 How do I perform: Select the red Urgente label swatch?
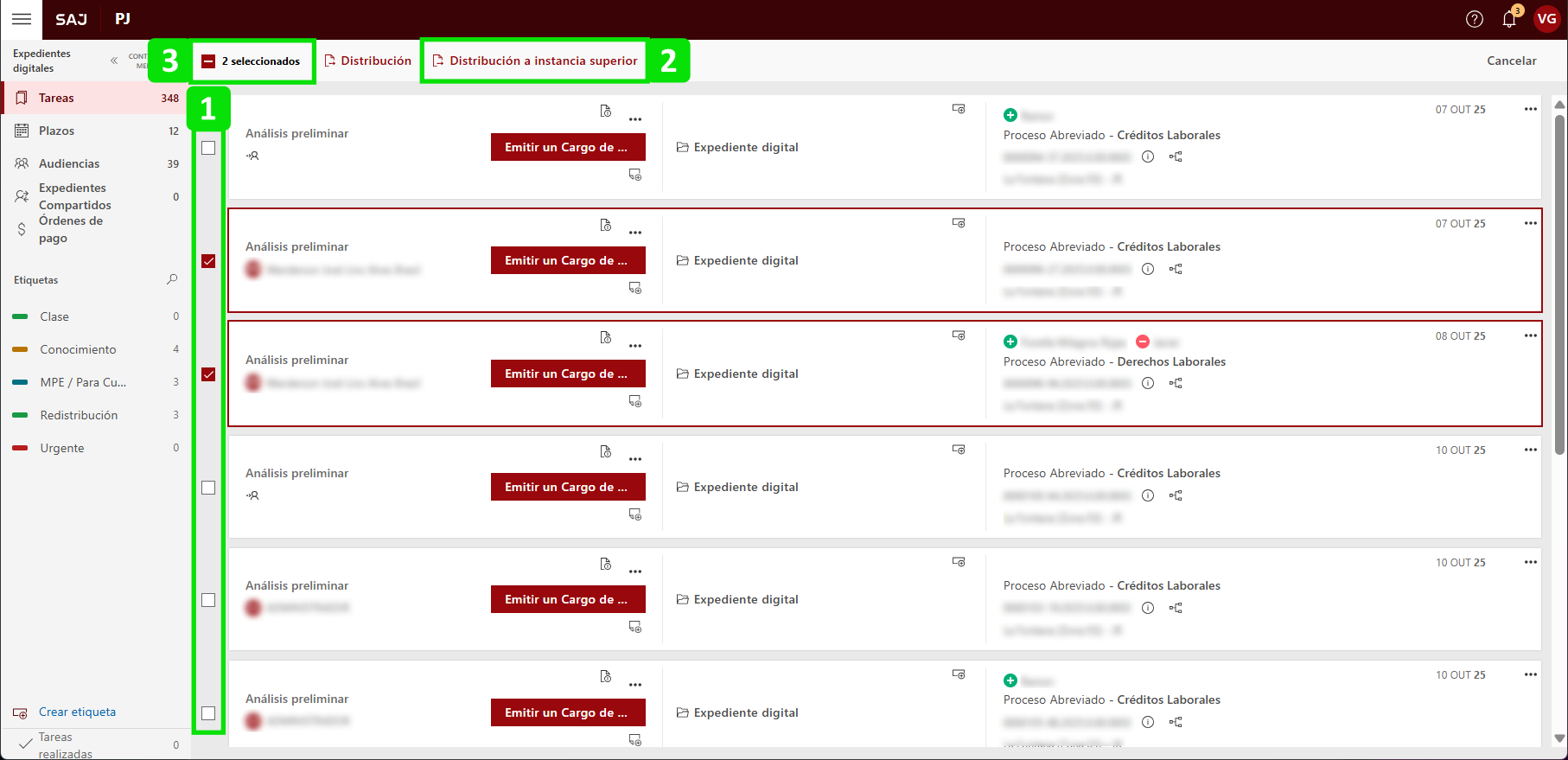20,448
